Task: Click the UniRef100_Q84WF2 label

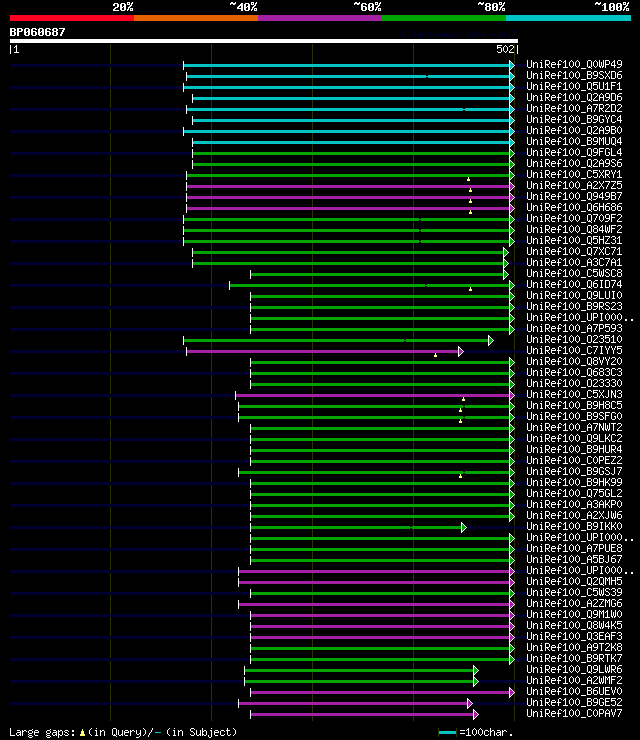Action: coord(574,229)
